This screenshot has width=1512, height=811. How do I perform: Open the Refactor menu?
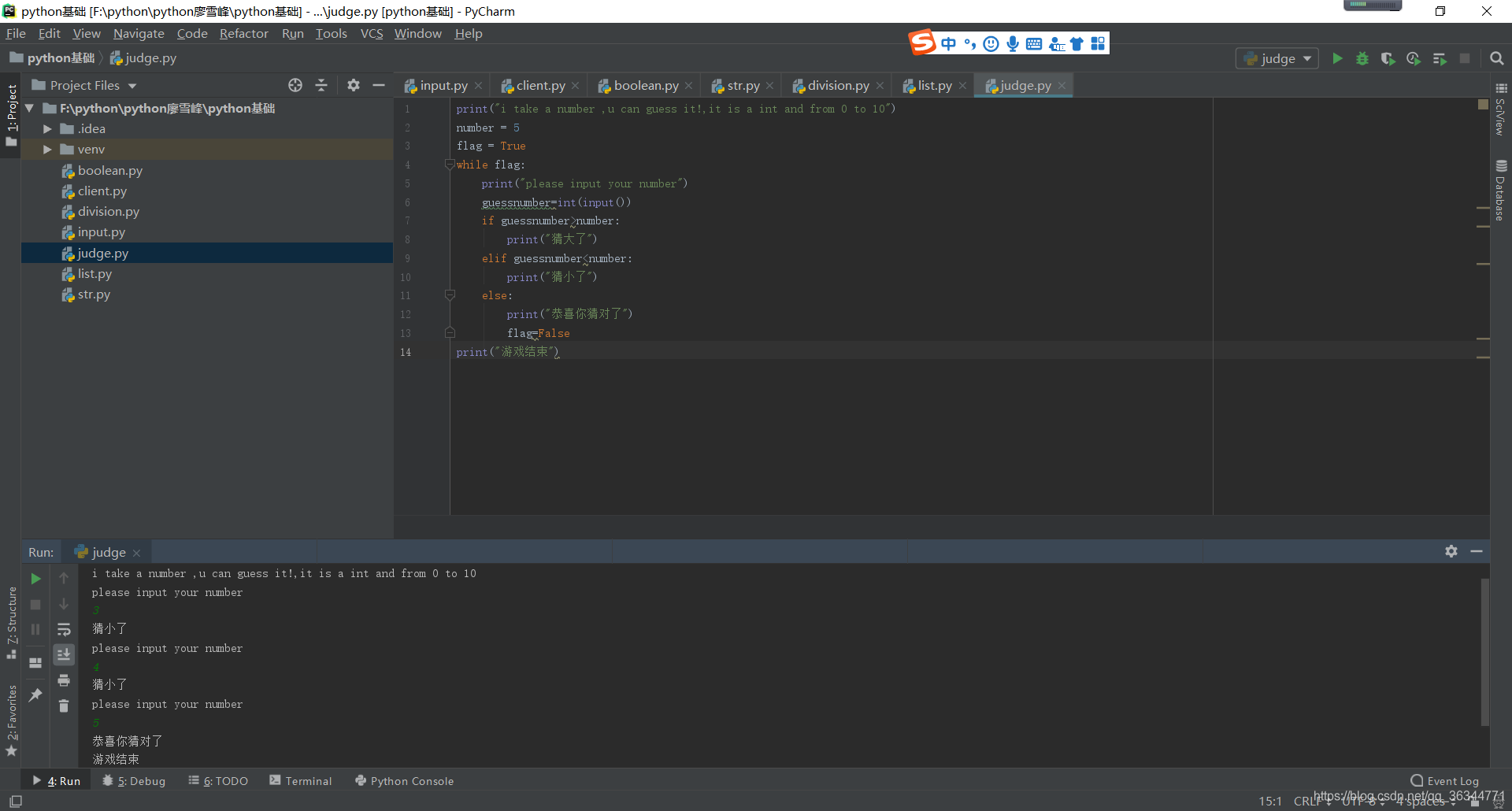(x=244, y=33)
